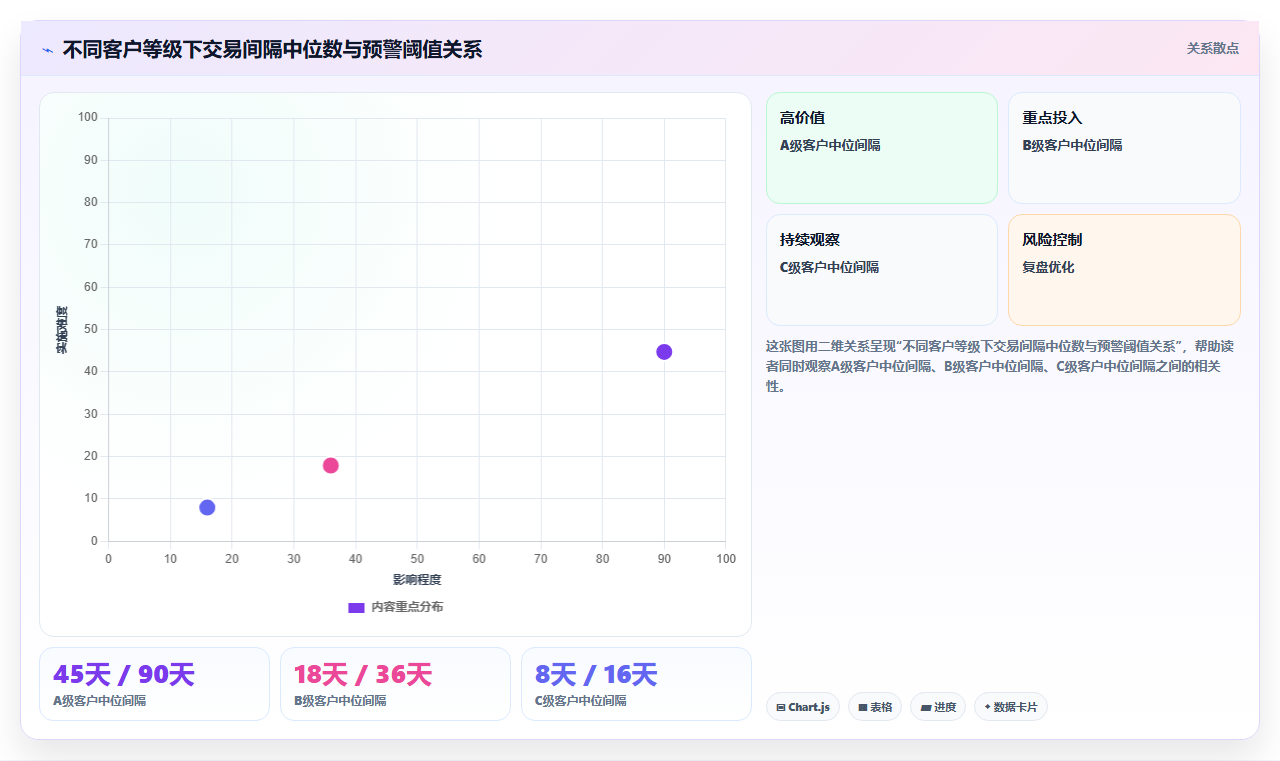The height and width of the screenshot is (761, 1280).
Task: Click the 实施难度 y-axis title
Action: pos(62,330)
